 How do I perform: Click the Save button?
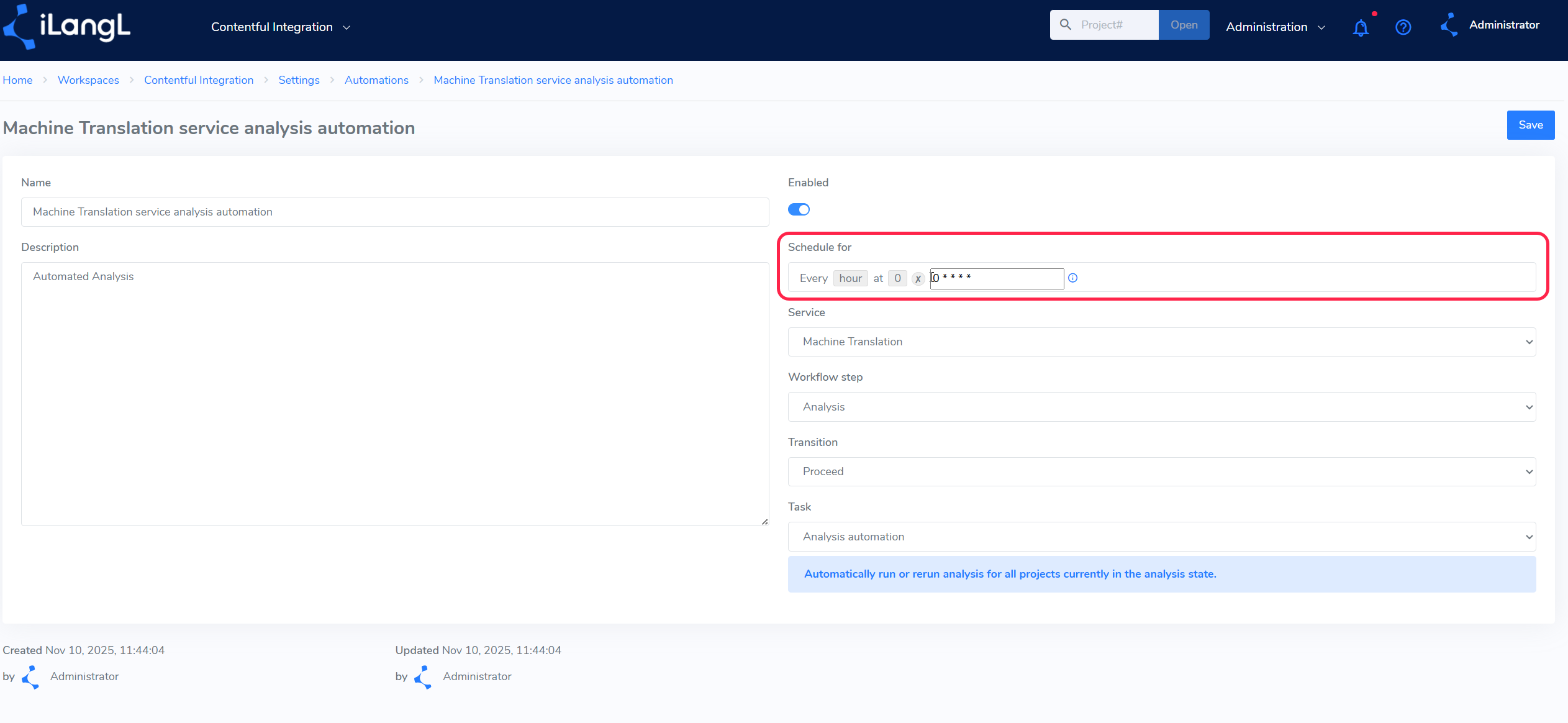tap(1531, 125)
